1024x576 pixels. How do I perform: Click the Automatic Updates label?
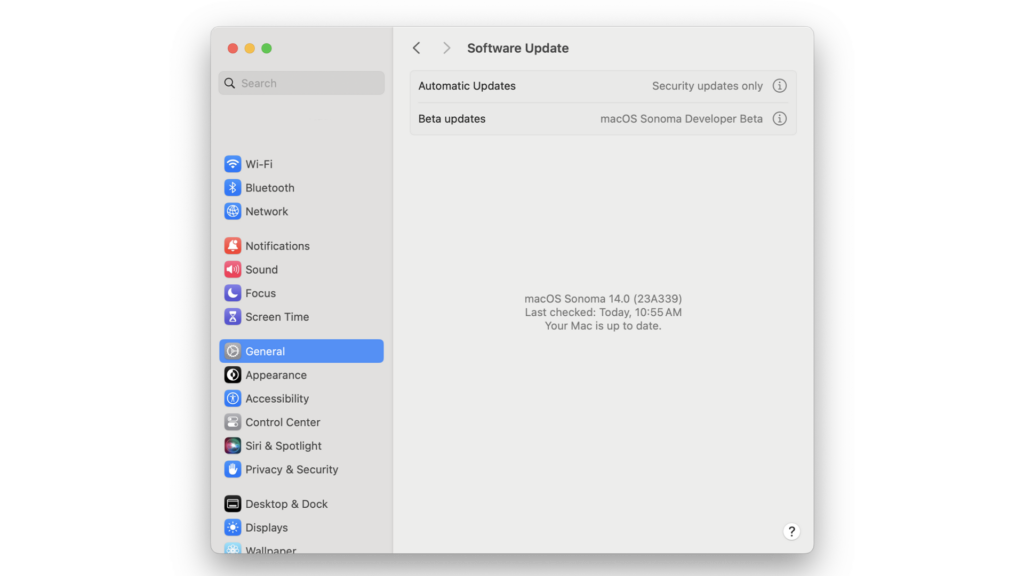[467, 86]
